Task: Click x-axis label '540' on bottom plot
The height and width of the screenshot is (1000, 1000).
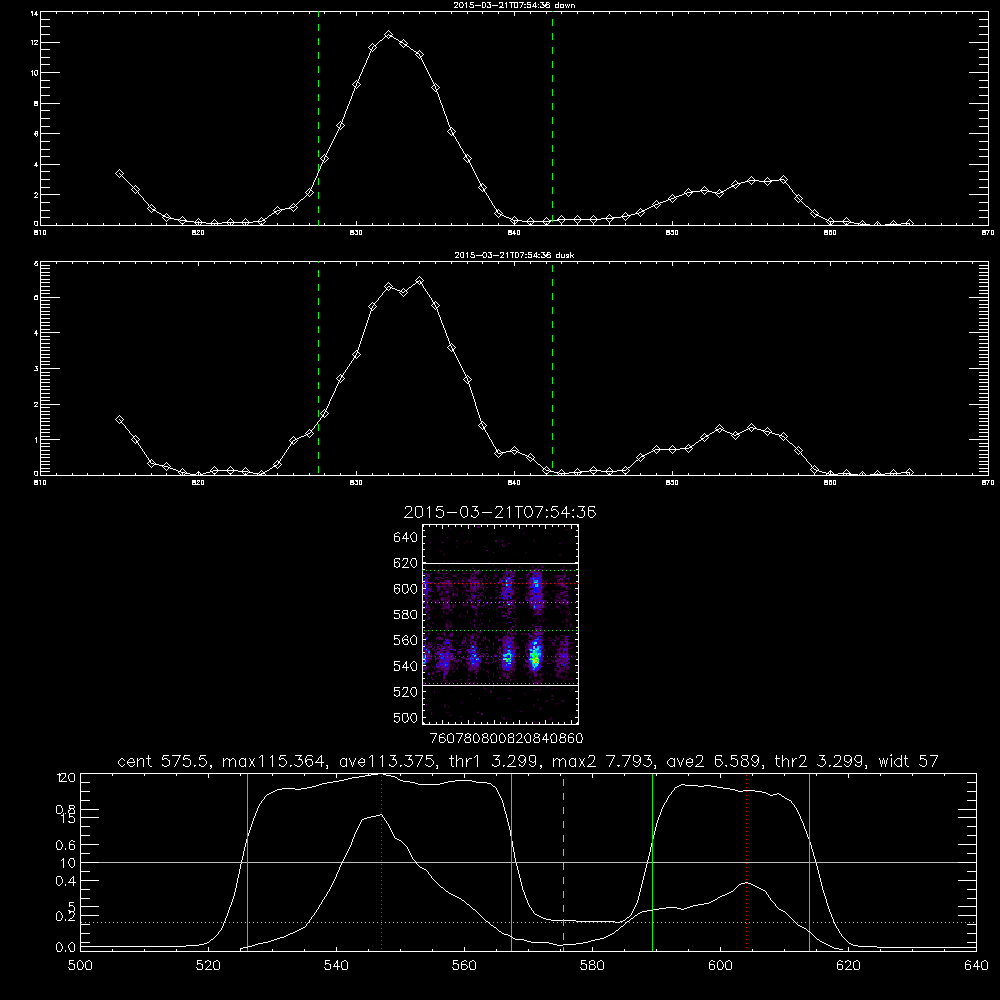Action: tap(336, 966)
